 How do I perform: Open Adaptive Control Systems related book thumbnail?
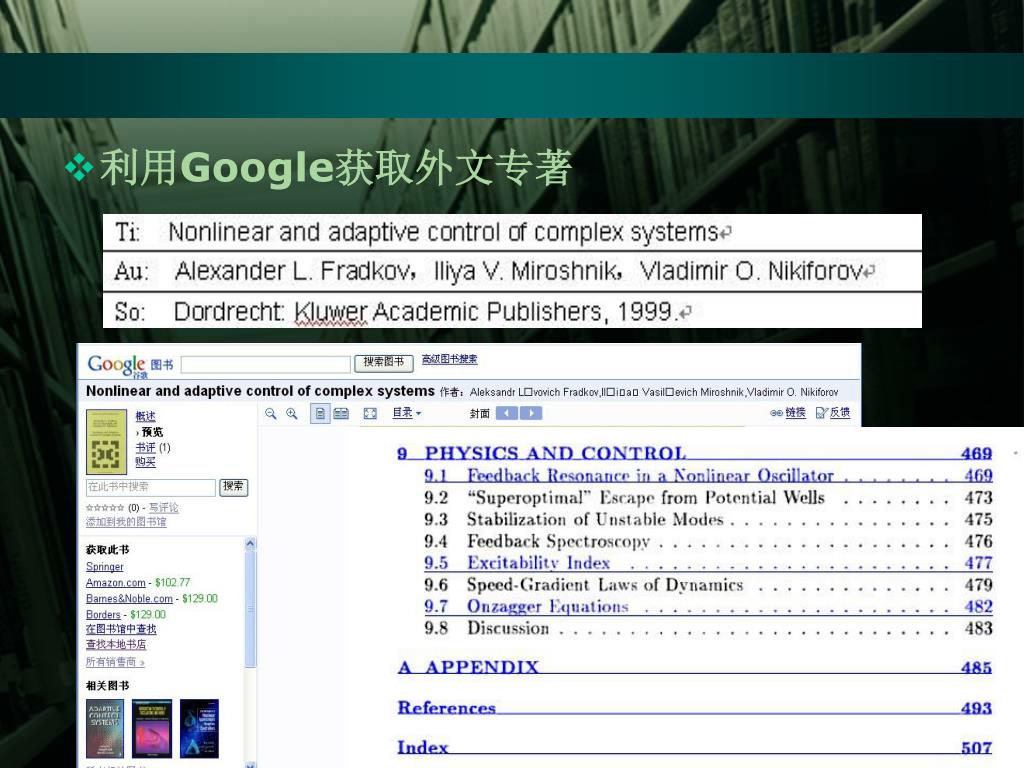[x=104, y=728]
